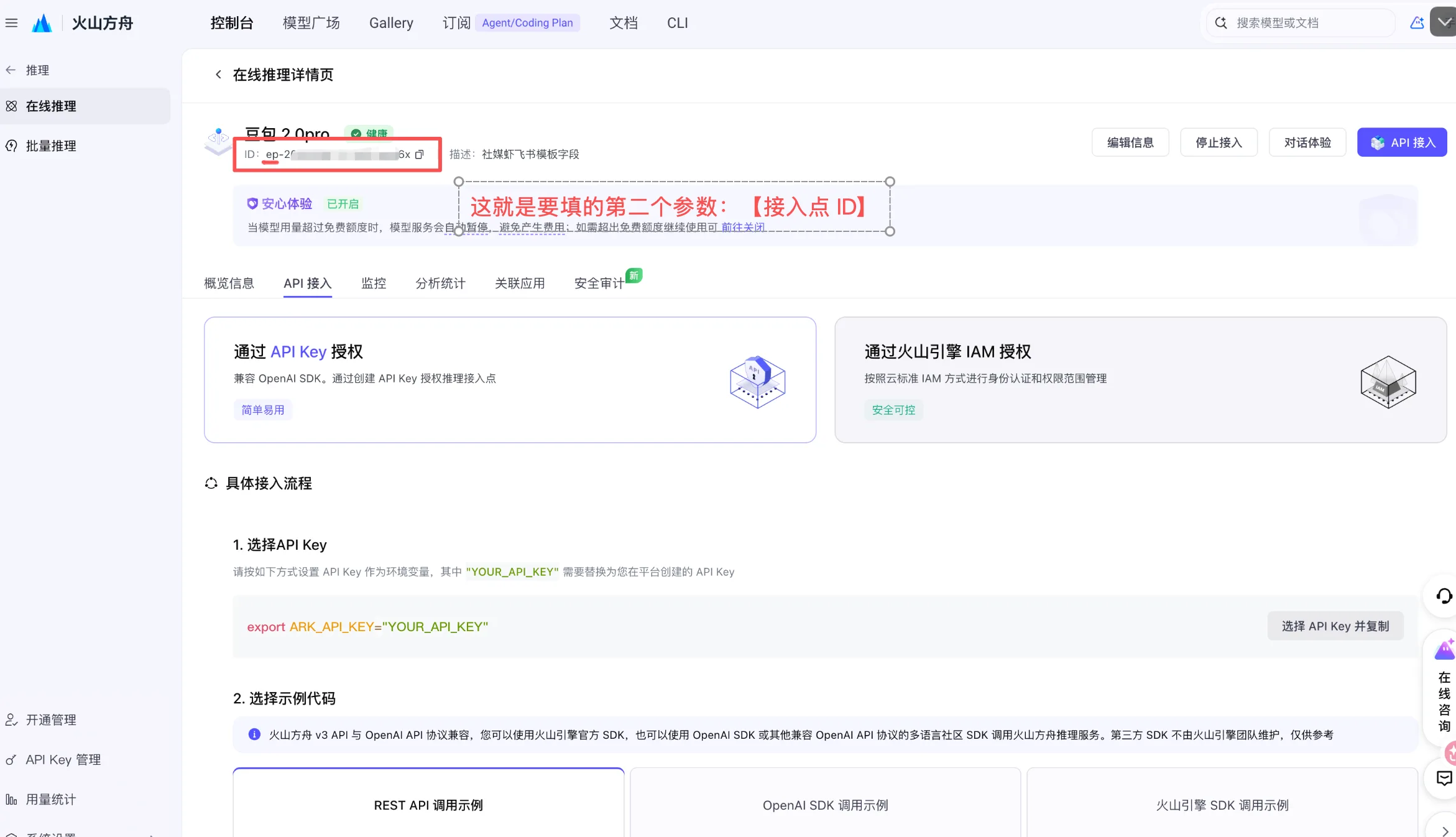Open Gallery in top navigation
Image resolution: width=1456 pixels, height=837 pixels.
(391, 23)
